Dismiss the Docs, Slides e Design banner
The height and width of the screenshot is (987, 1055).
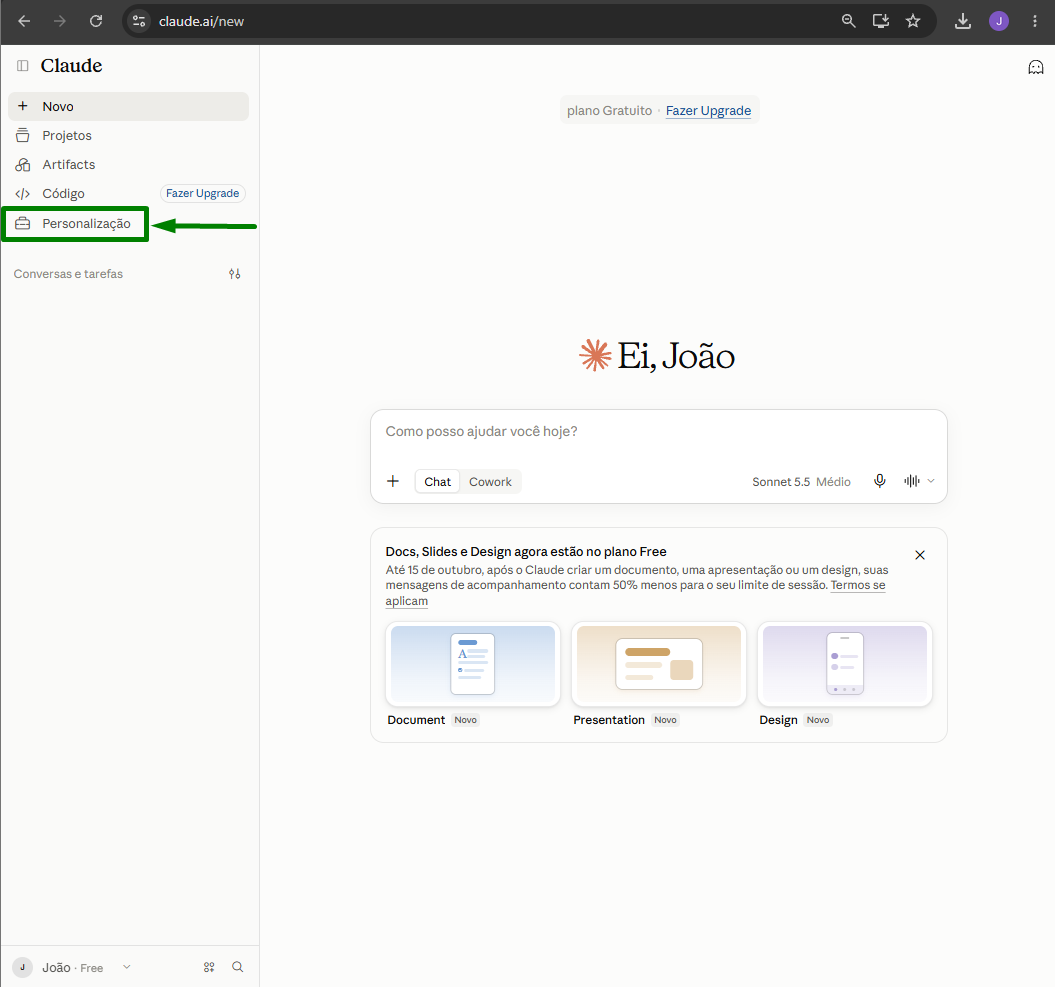point(920,555)
